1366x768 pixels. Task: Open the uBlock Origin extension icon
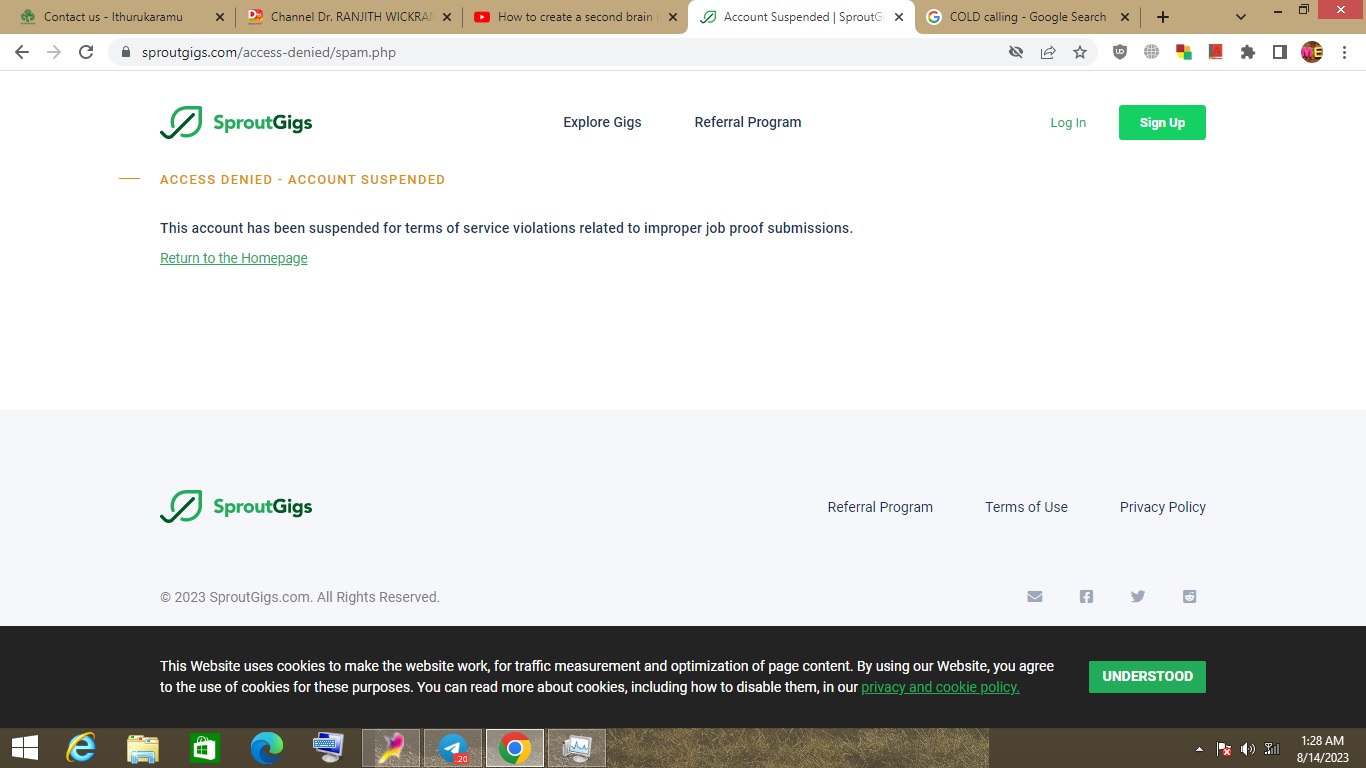(x=1120, y=52)
